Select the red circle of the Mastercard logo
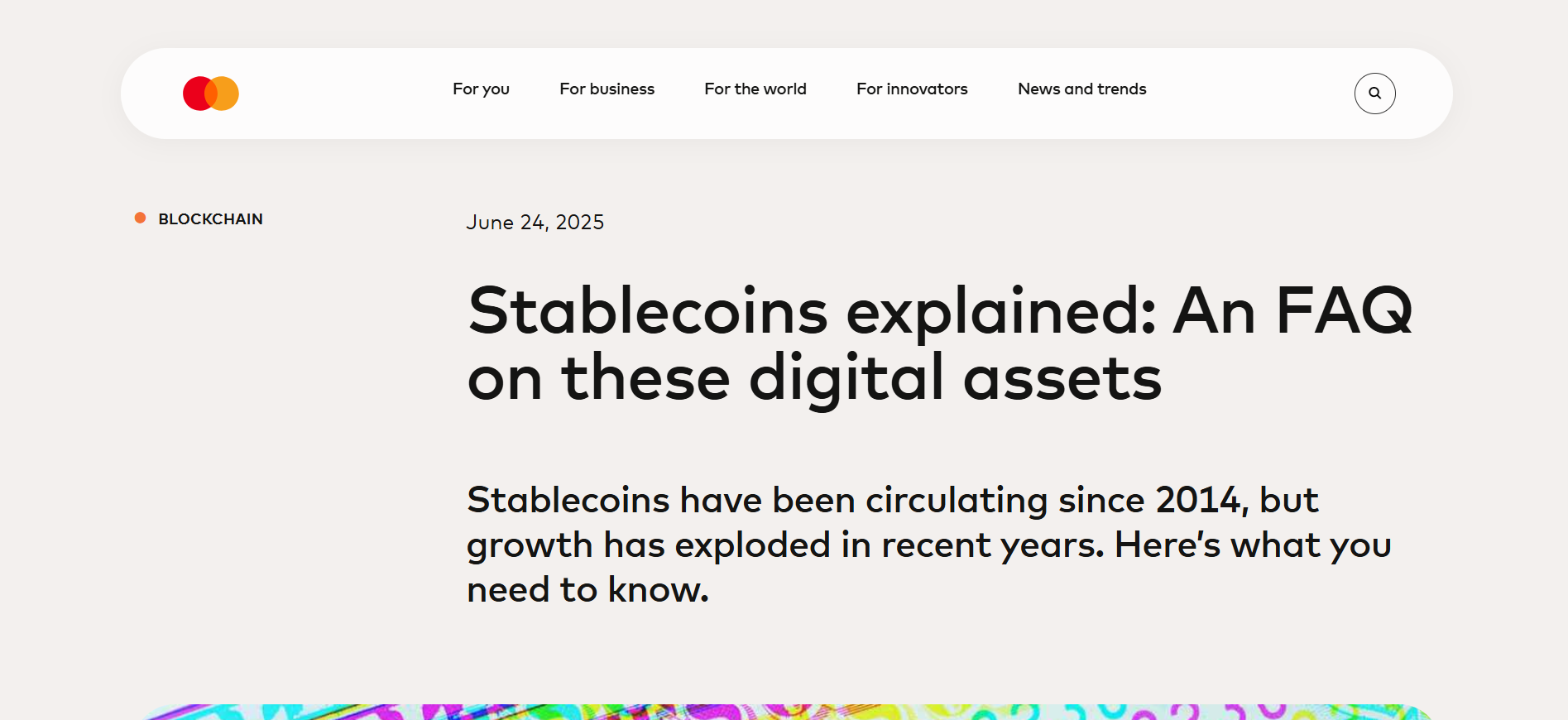 tap(199, 93)
